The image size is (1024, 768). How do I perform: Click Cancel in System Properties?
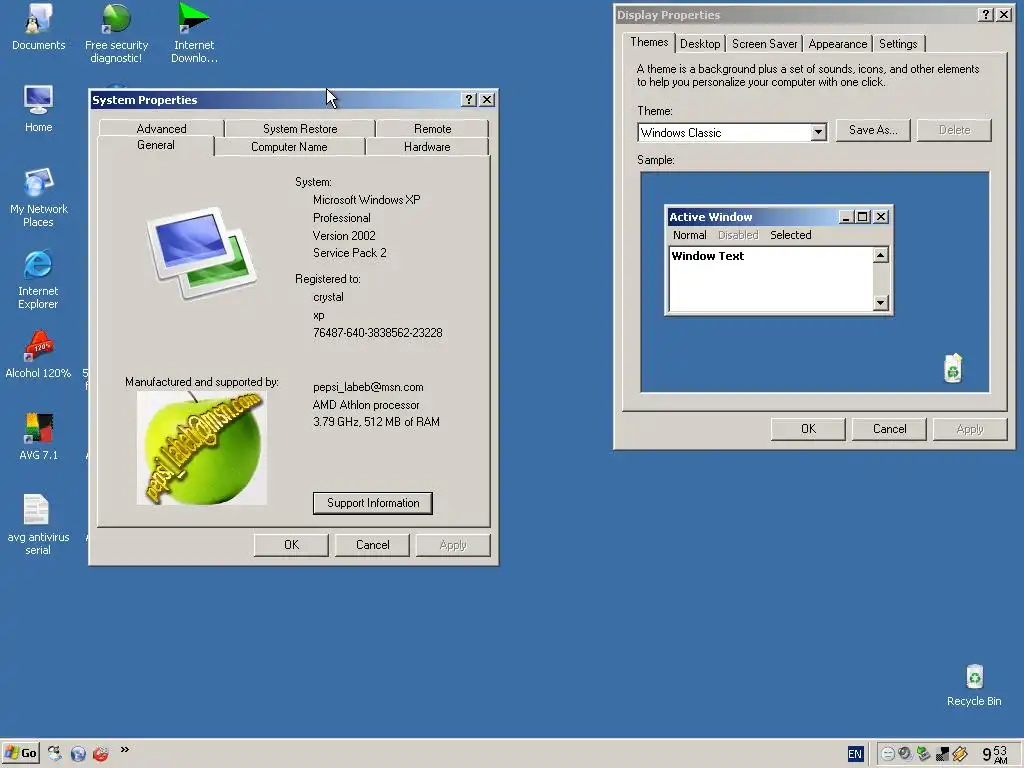pos(372,545)
